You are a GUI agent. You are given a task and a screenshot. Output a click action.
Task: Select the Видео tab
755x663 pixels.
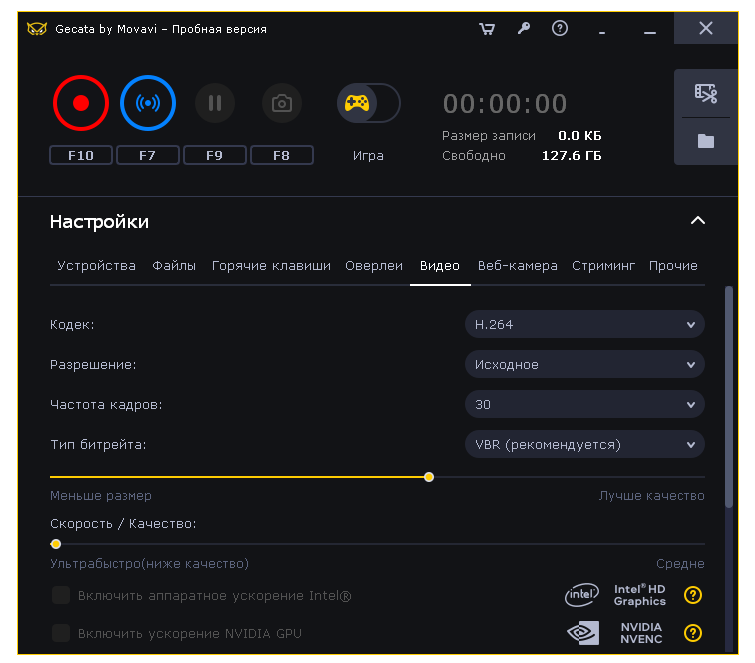pyautogui.click(x=440, y=266)
